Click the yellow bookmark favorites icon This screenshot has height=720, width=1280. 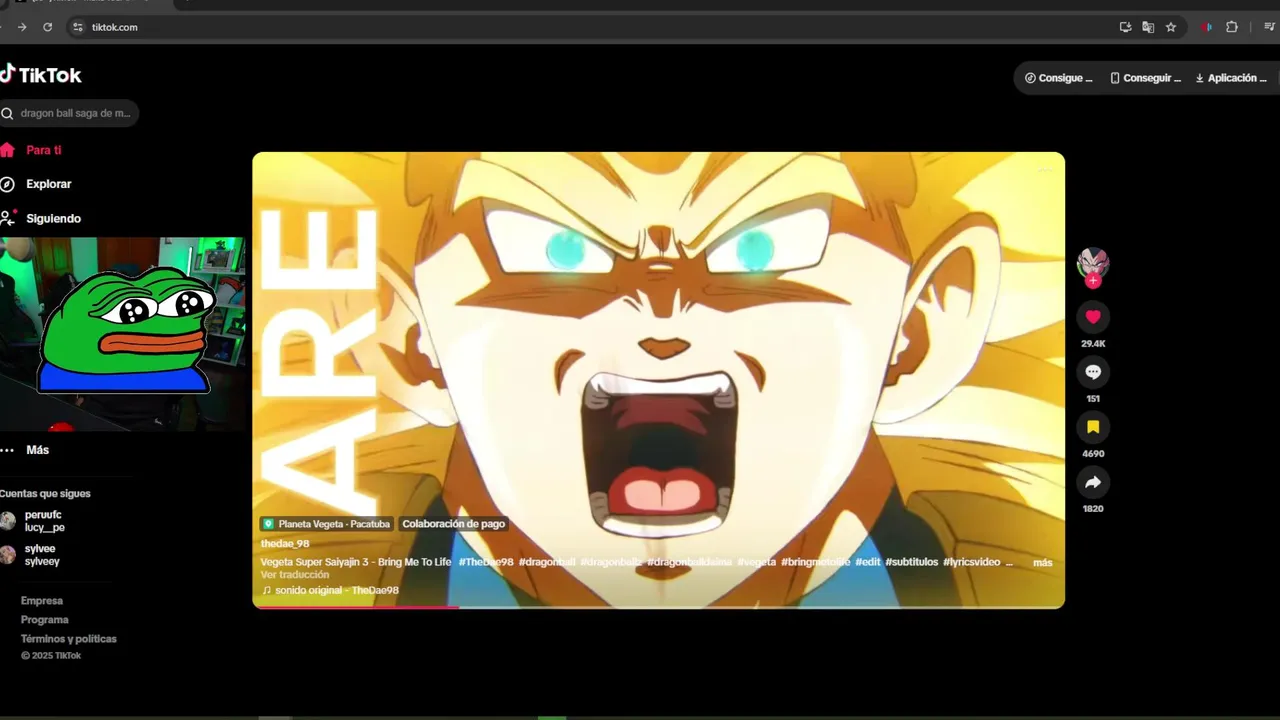point(1093,427)
